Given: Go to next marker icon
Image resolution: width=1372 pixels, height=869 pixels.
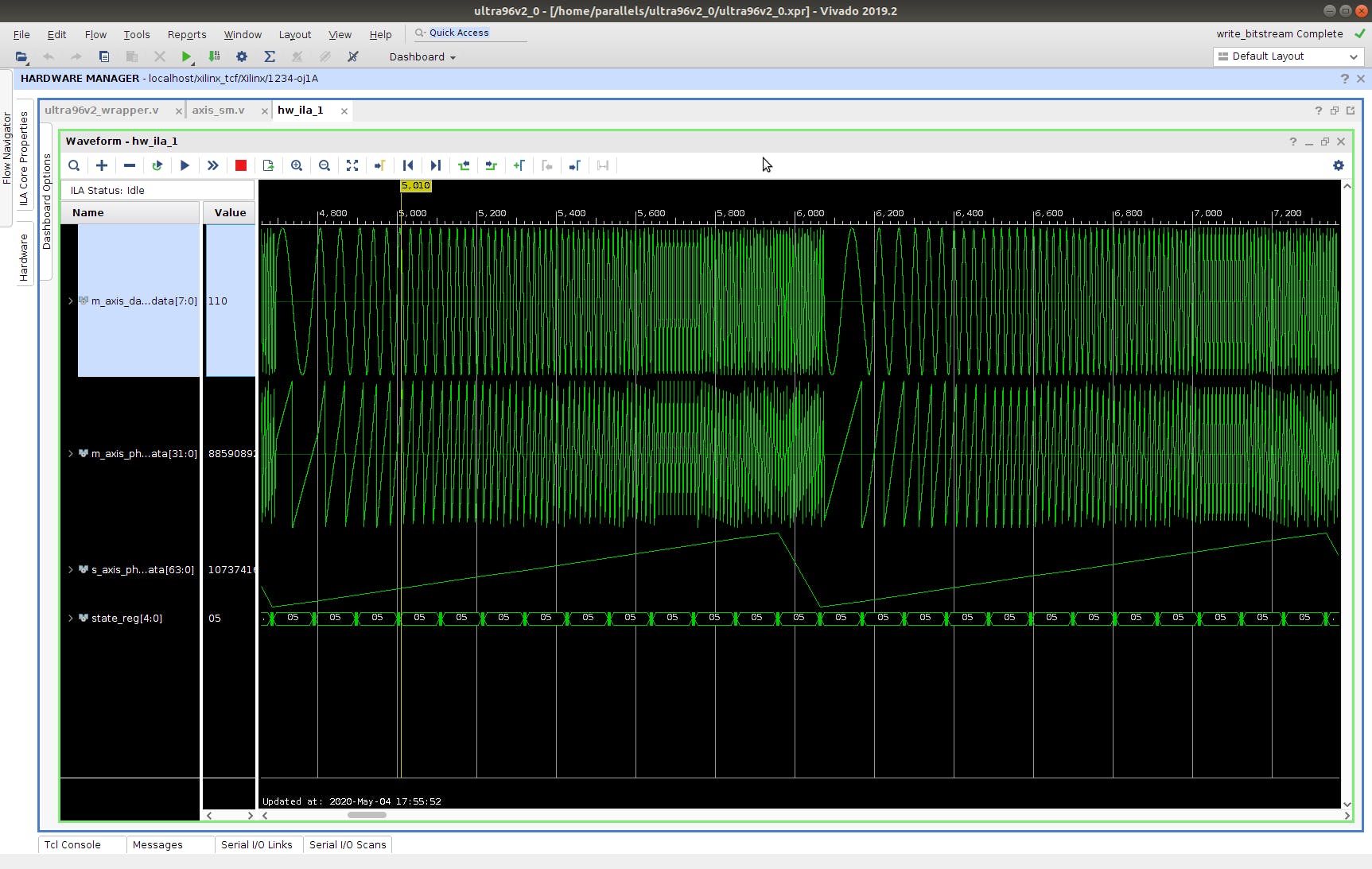Looking at the screenshot, I should tap(575, 165).
